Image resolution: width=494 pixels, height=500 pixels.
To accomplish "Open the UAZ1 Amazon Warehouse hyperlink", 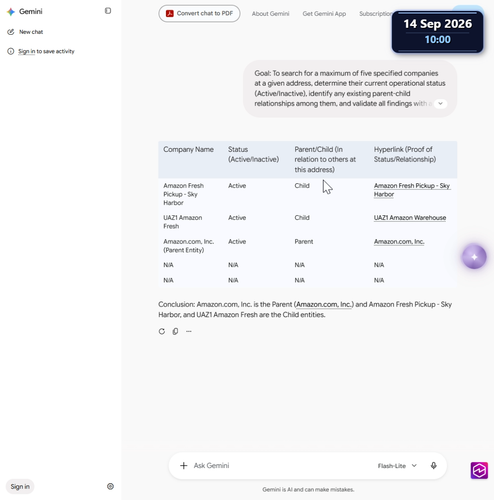I will coord(410,218).
